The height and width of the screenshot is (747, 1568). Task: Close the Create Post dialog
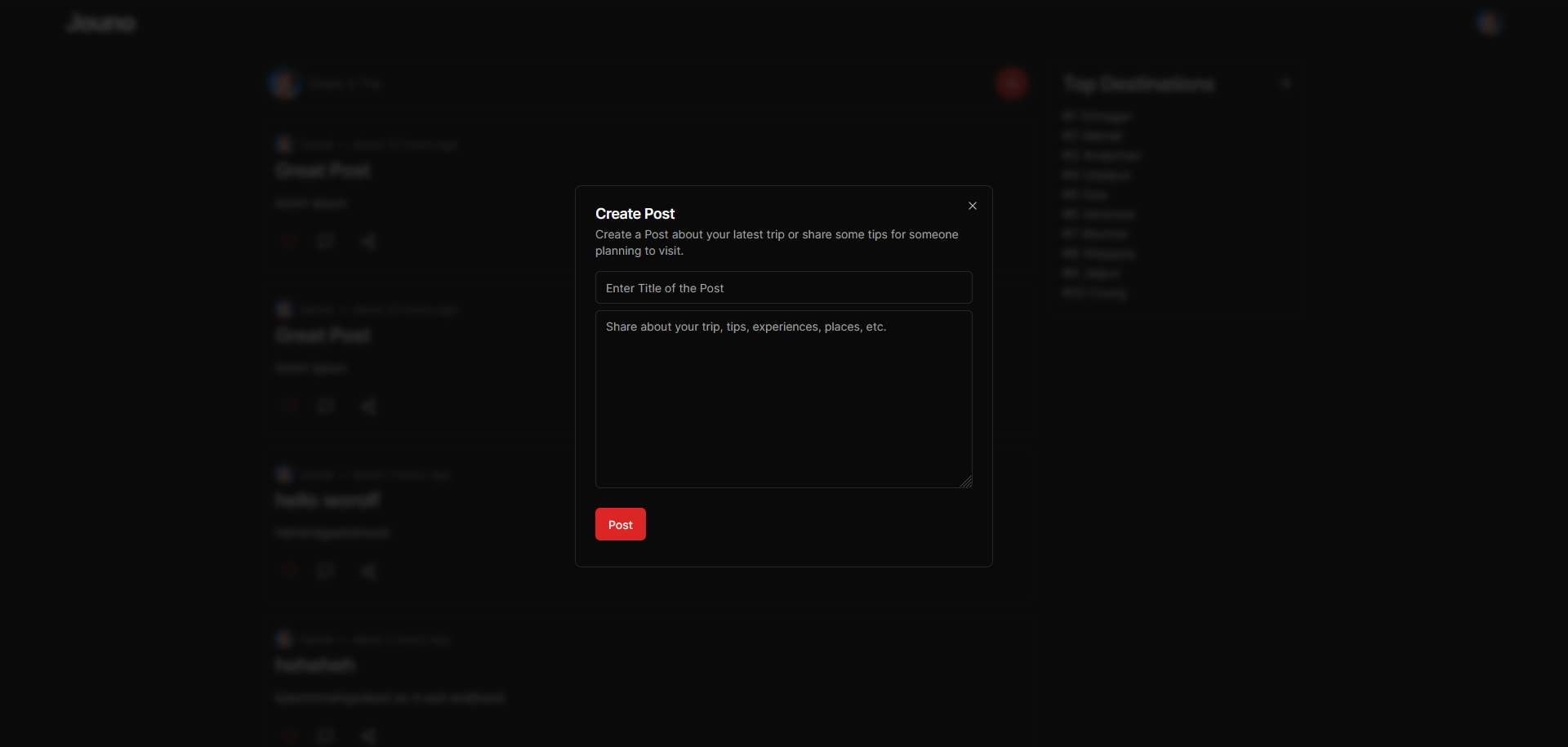972,206
